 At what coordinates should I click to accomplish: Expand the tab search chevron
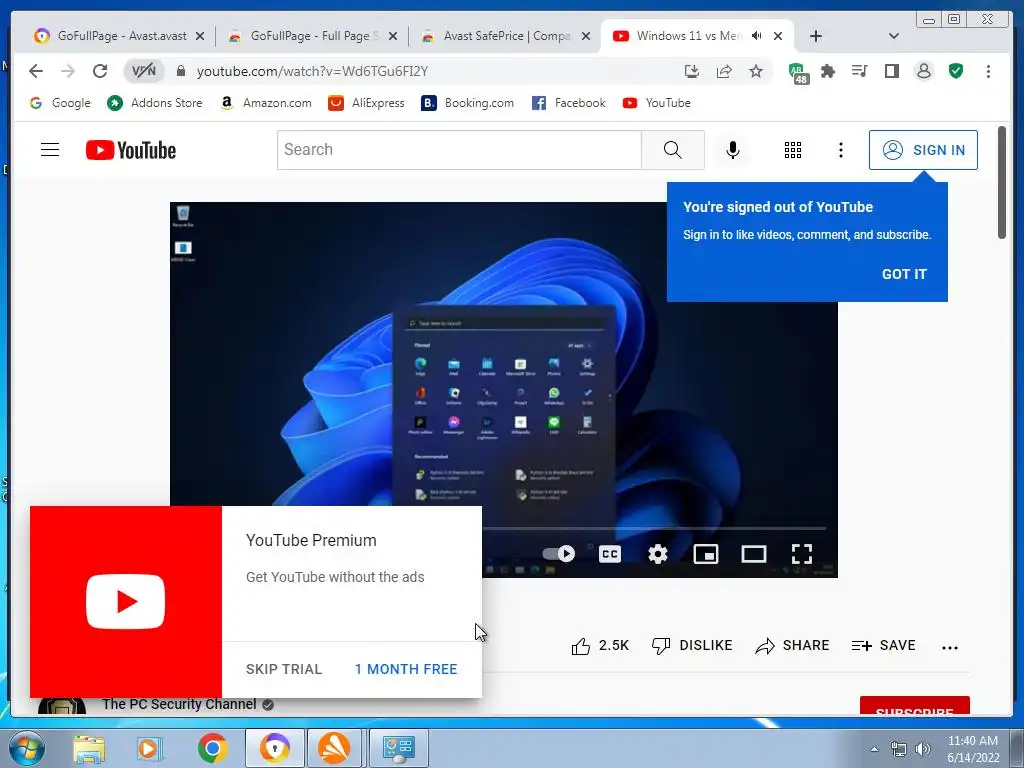pos(893,36)
